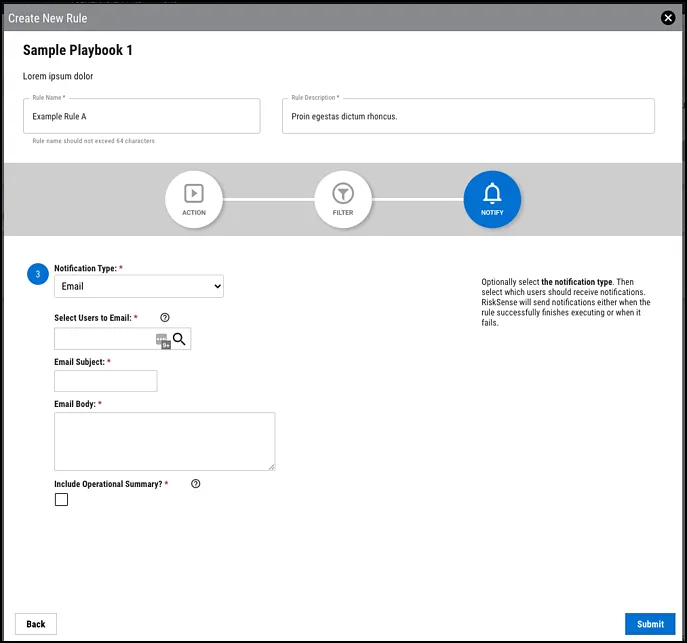Viewport: 687px width, 643px height.
Task: Click the notification type help paragraph
Action: [566, 302]
